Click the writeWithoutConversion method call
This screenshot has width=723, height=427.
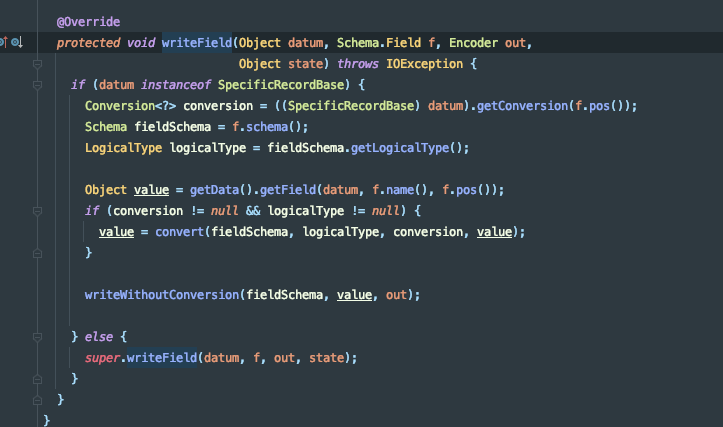click(162, 295)
